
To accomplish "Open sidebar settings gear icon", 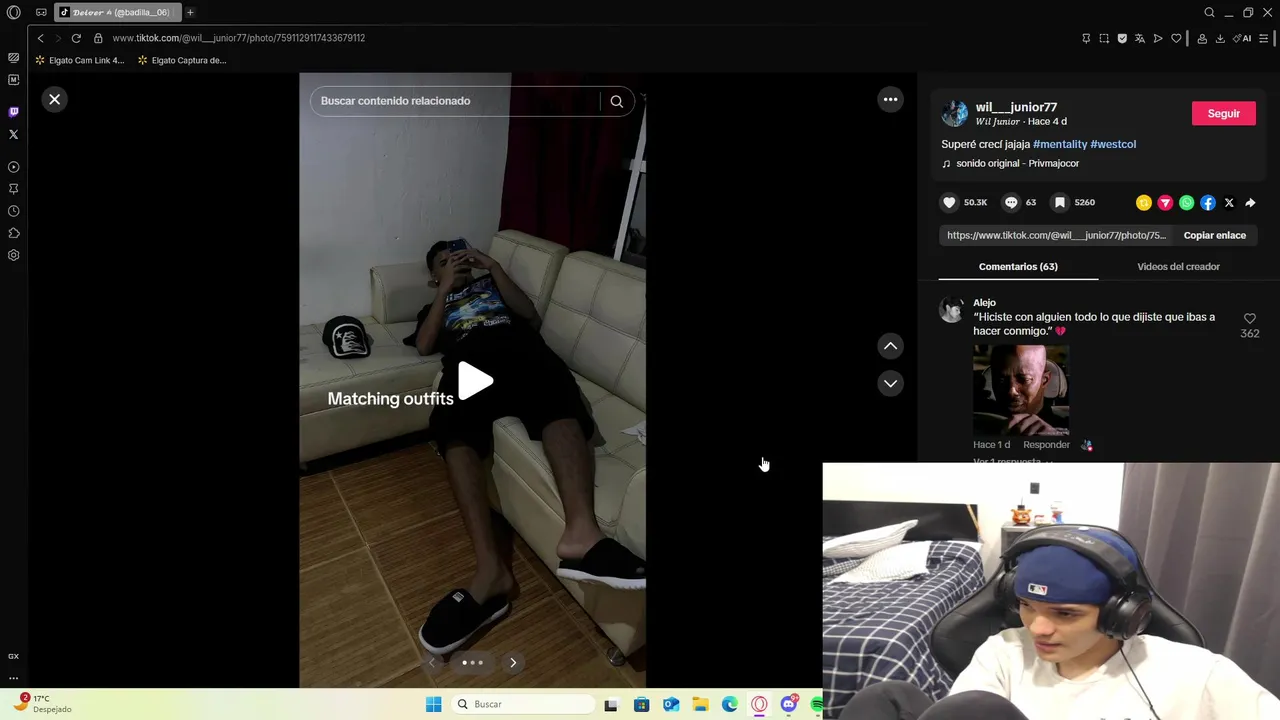I will [x=13, y=255].
